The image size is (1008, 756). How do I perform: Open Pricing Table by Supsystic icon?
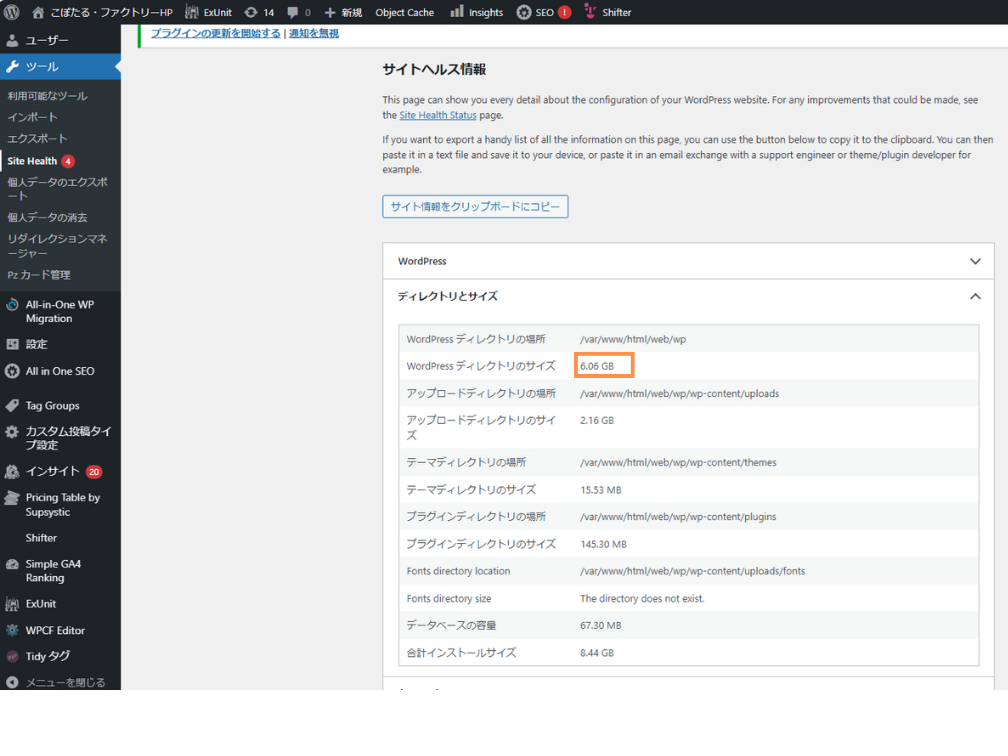coord(12,498)
